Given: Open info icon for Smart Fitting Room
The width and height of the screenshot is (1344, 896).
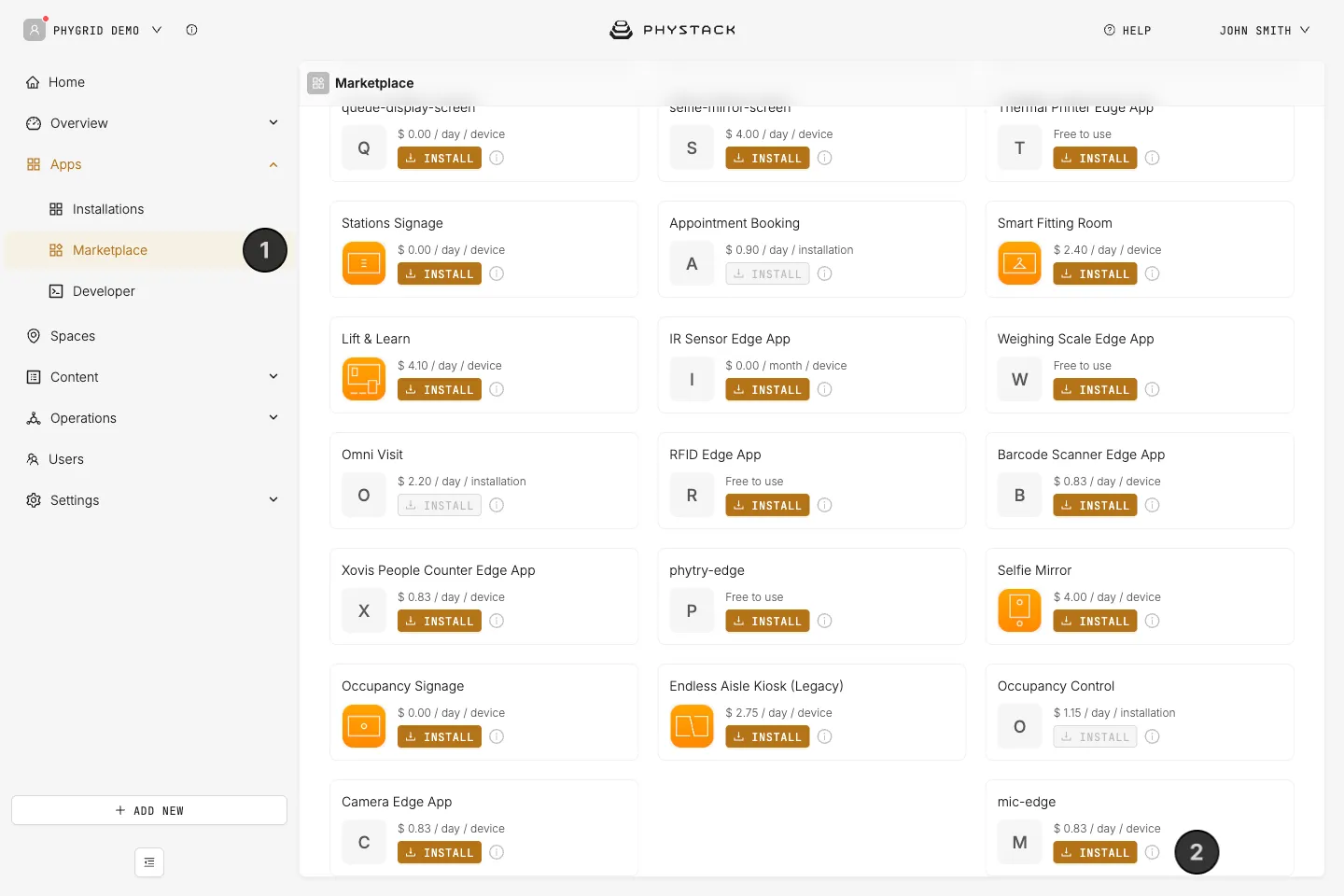Looking at the screenshot, I should 1153,273.
